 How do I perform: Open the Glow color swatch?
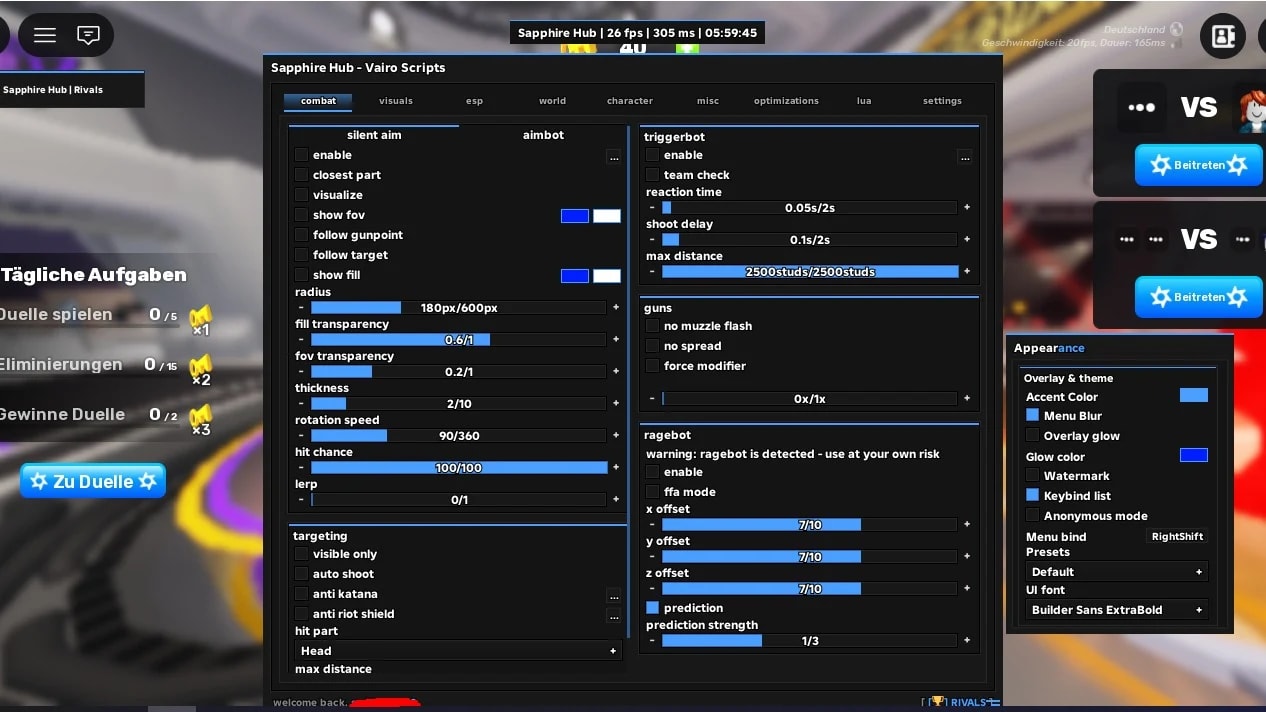click(1194, 456)
